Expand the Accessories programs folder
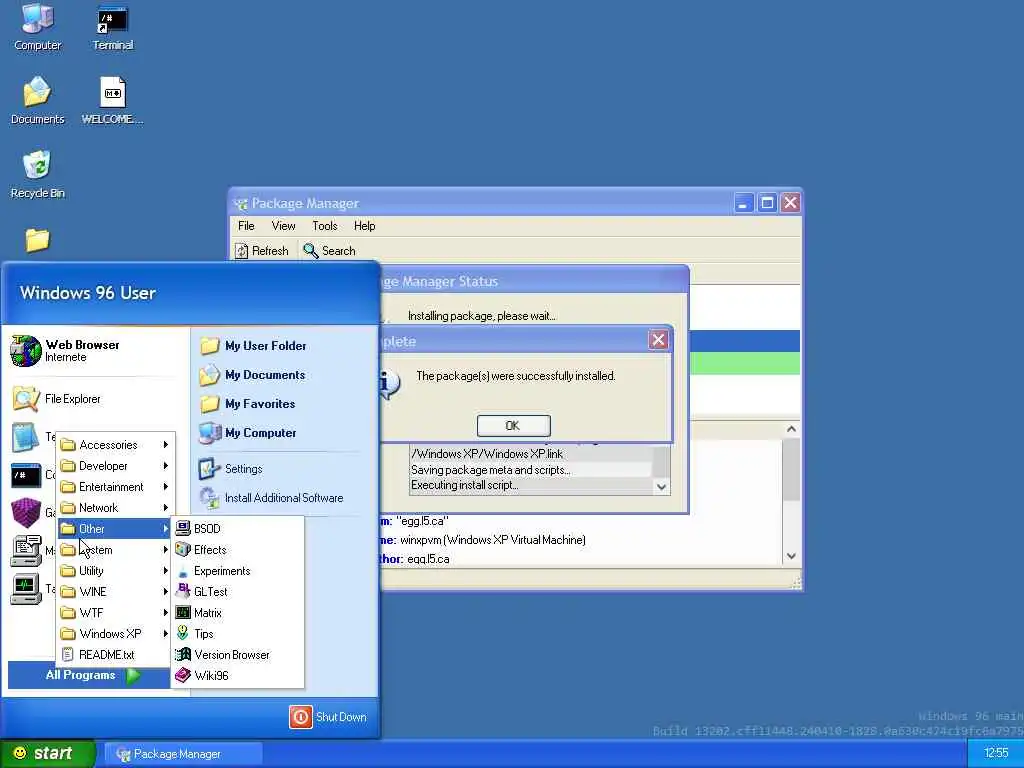The image size is (1024, 768). tap(115, 445)
